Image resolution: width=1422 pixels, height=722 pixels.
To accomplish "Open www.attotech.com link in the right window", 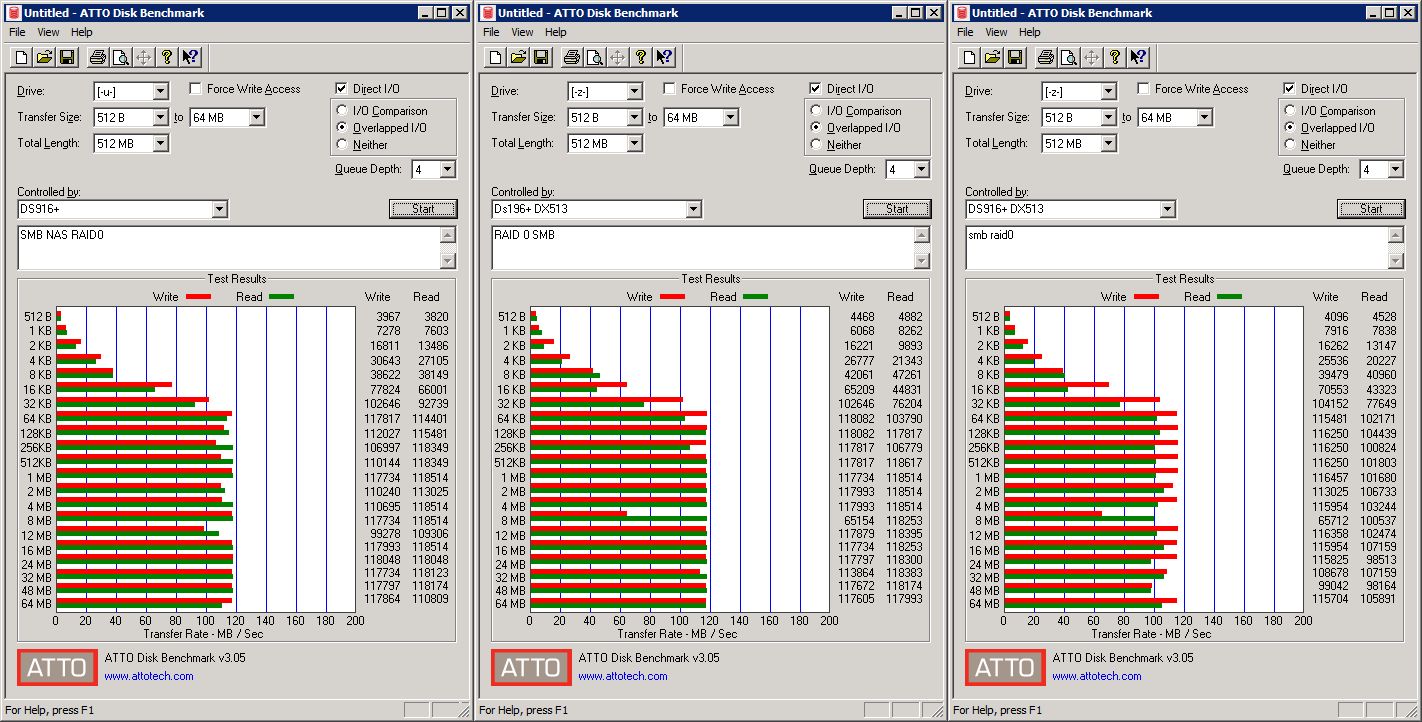I will (x=1097, y=676).
